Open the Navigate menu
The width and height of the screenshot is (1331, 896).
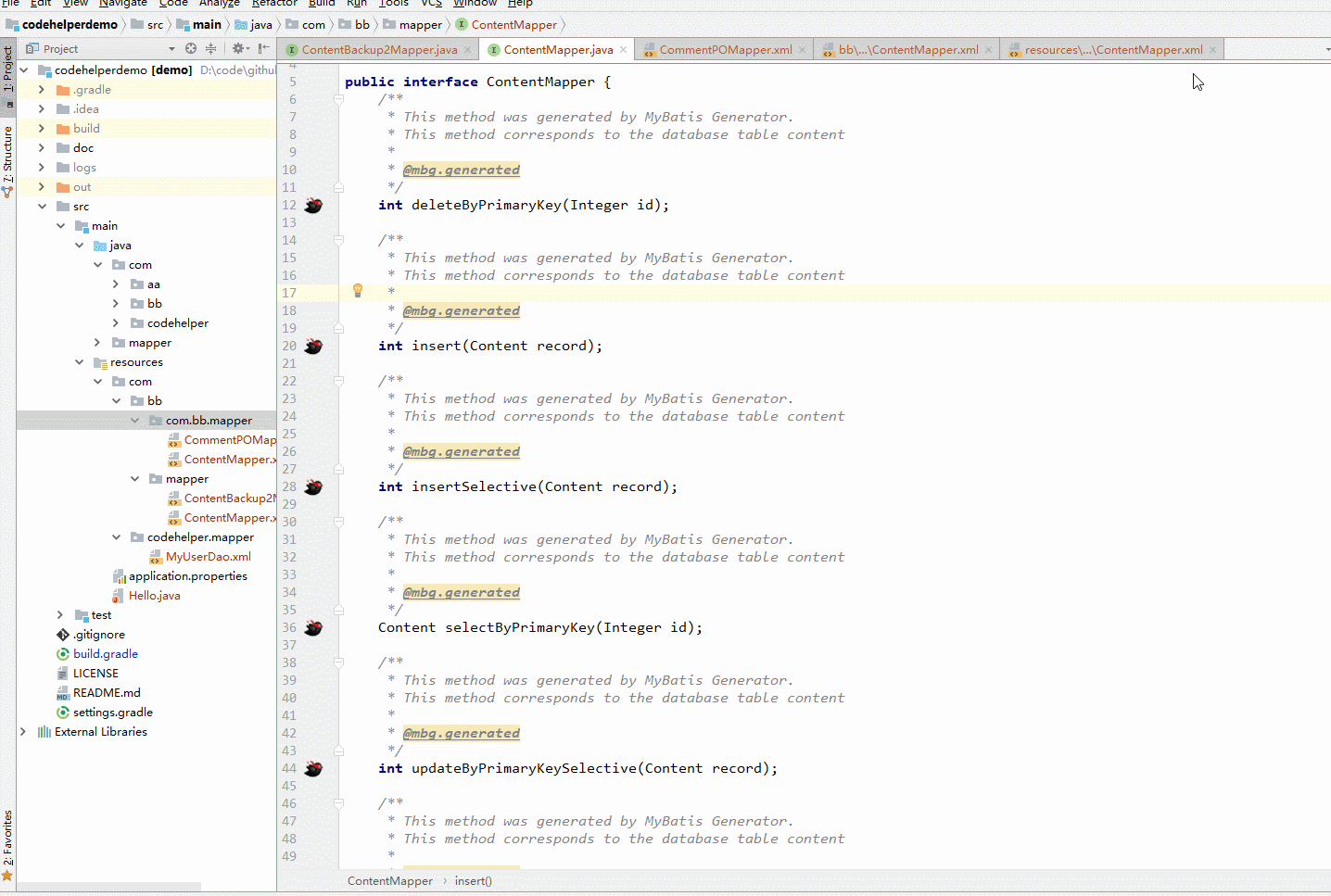pos(123,4)
